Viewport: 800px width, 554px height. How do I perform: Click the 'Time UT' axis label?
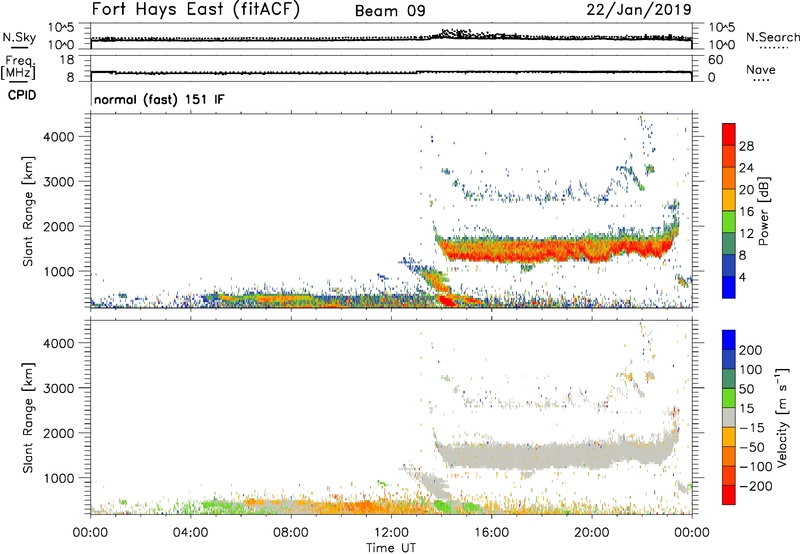(391, 548)
